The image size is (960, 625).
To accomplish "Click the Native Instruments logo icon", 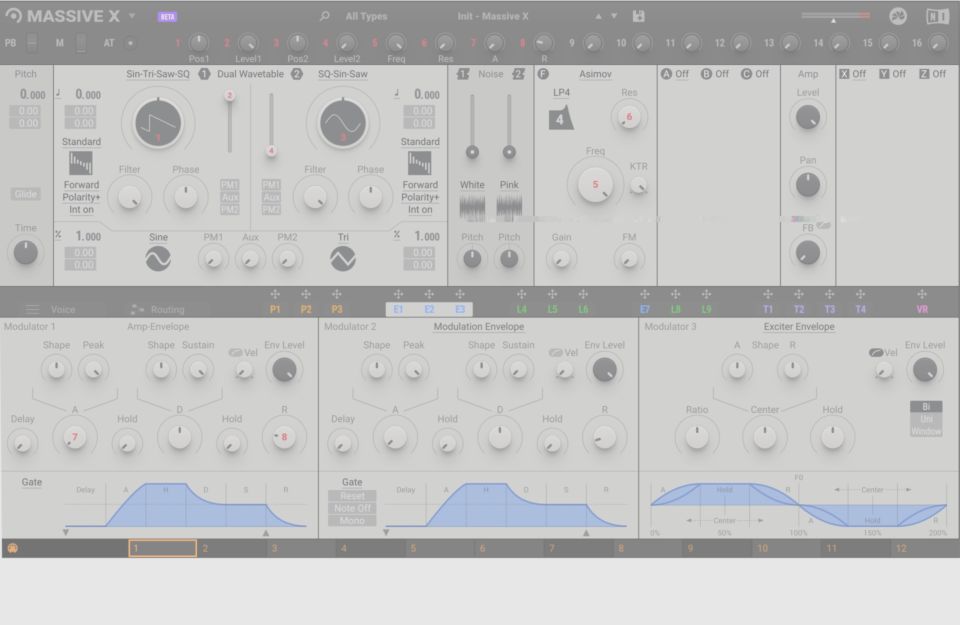I will pyautogui.click(x=937, y=16).
